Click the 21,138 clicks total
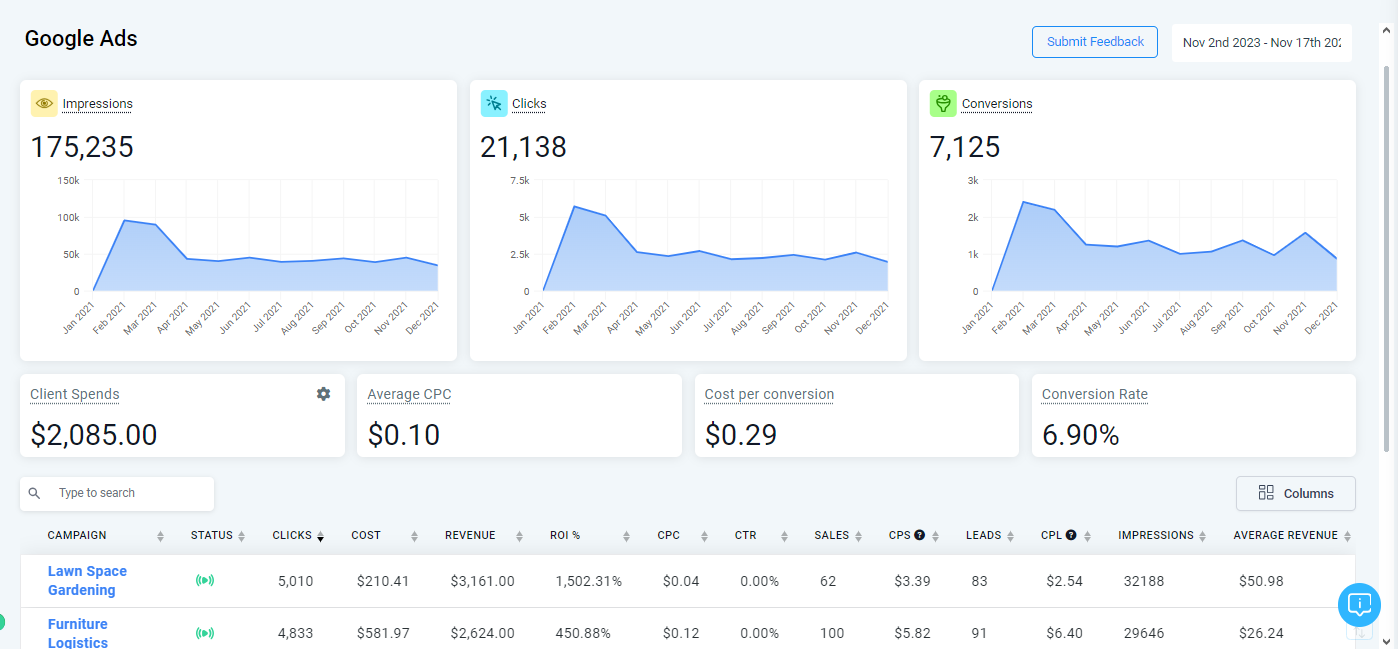Image resolution: width=1398 pixels, height=649 pixels. [524, 147]
